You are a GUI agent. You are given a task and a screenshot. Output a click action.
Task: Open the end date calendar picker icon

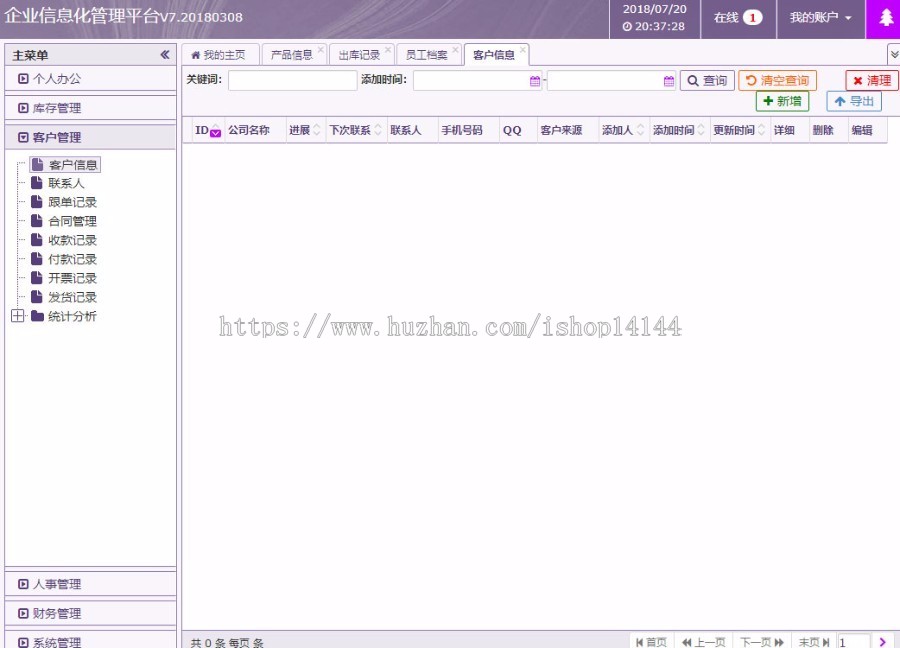click(x=668, y=81)
